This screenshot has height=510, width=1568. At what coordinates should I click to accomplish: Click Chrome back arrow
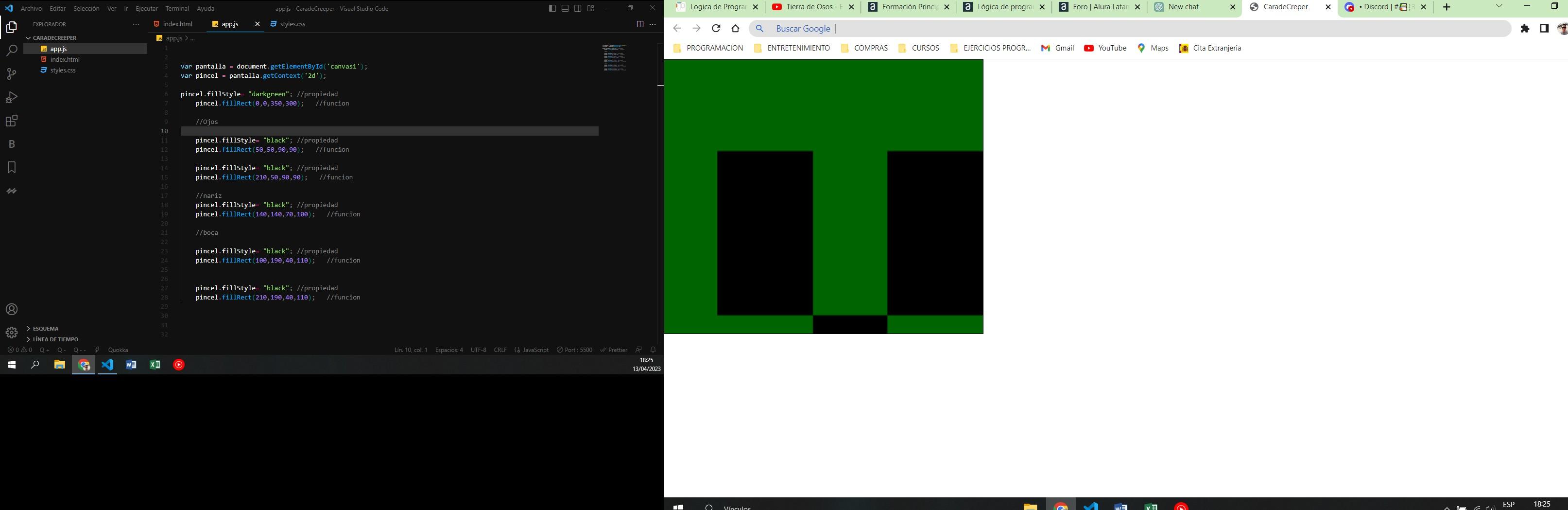(677, 29)
